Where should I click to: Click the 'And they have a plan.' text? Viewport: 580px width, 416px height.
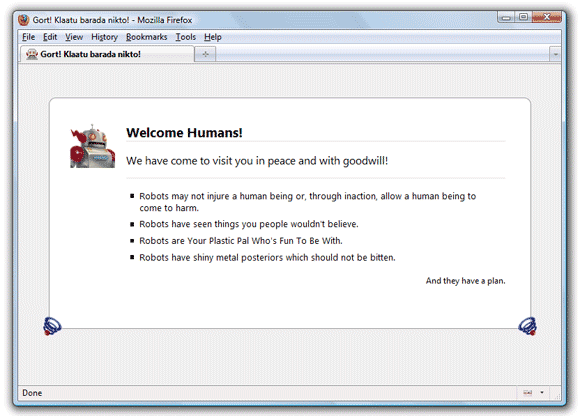point(465,281)
